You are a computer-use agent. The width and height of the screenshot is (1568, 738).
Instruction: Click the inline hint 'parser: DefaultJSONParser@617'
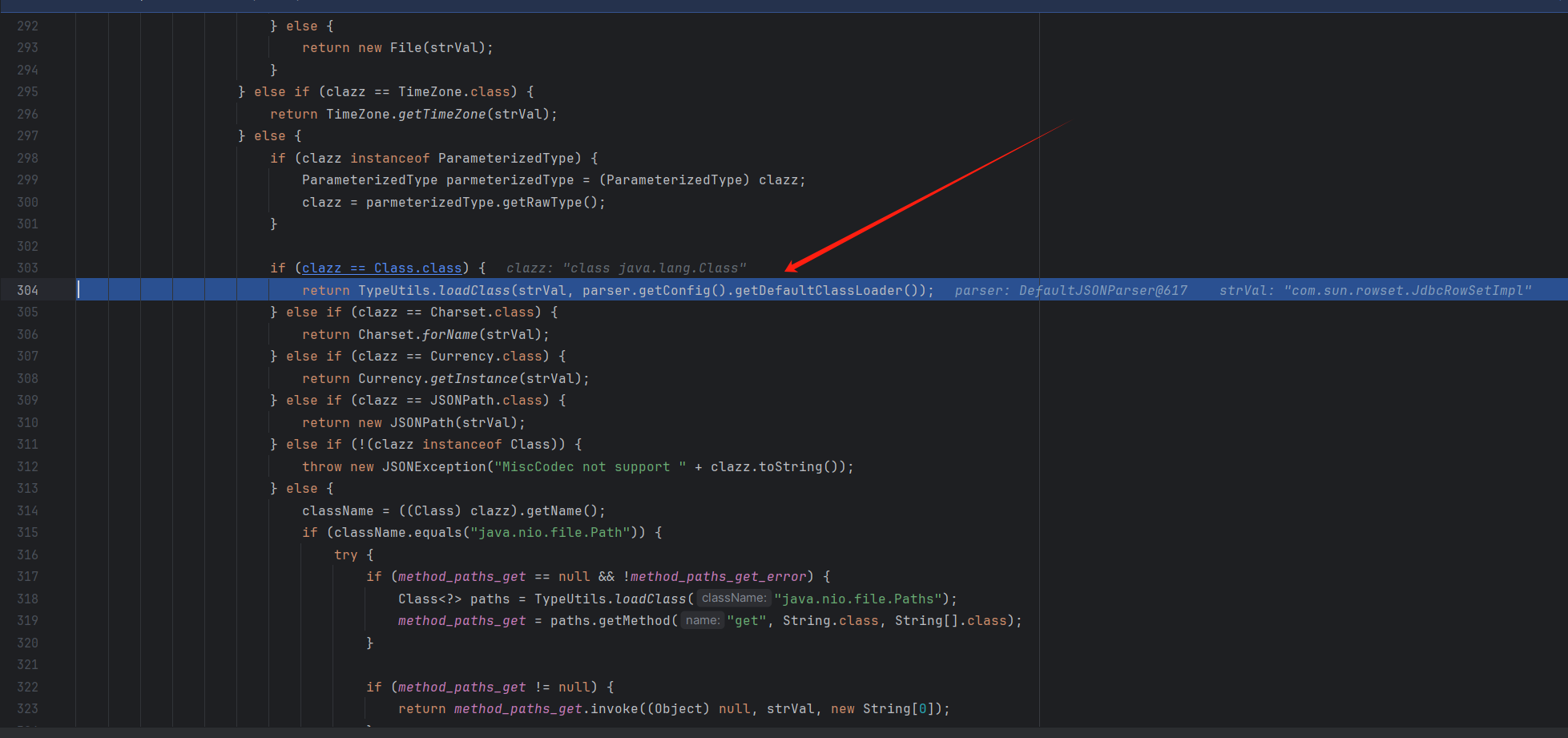1071,290
